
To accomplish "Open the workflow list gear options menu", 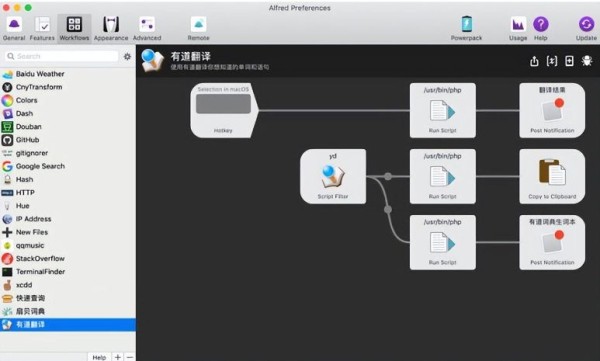I will tap(127, 57).
